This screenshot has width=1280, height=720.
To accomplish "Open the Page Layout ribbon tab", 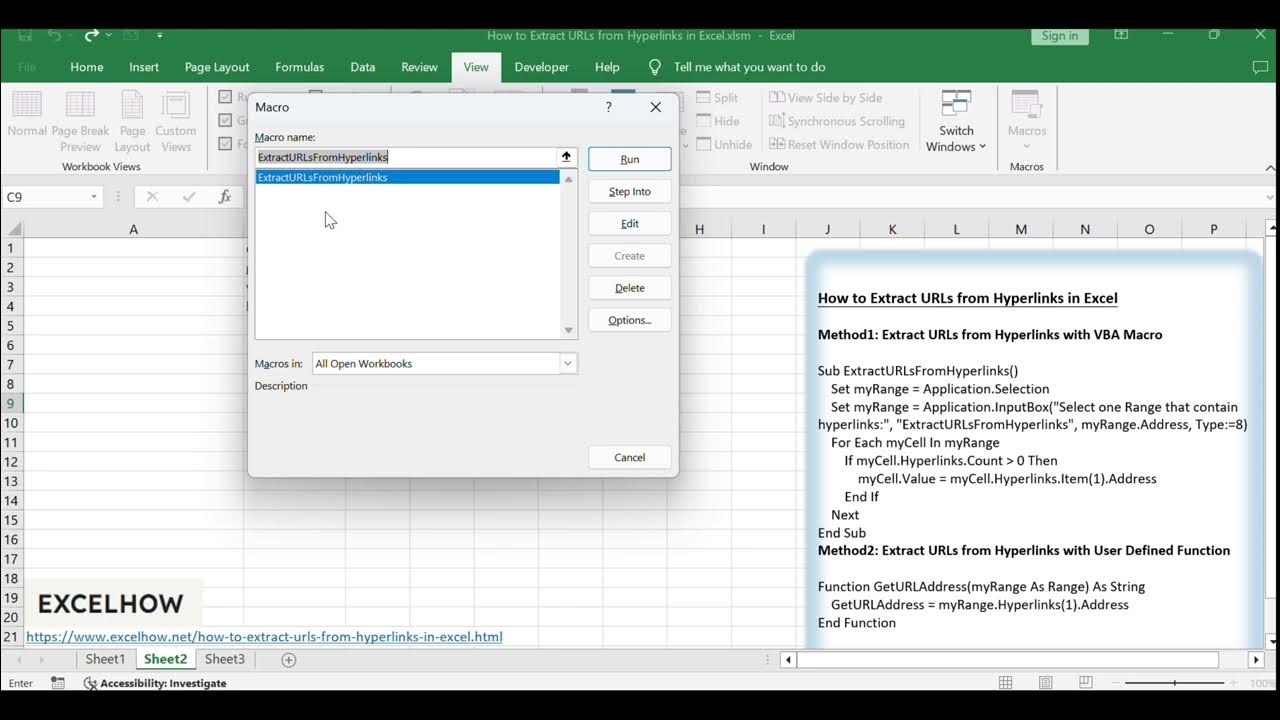I will pyautogui.click(x=217, y=67).
